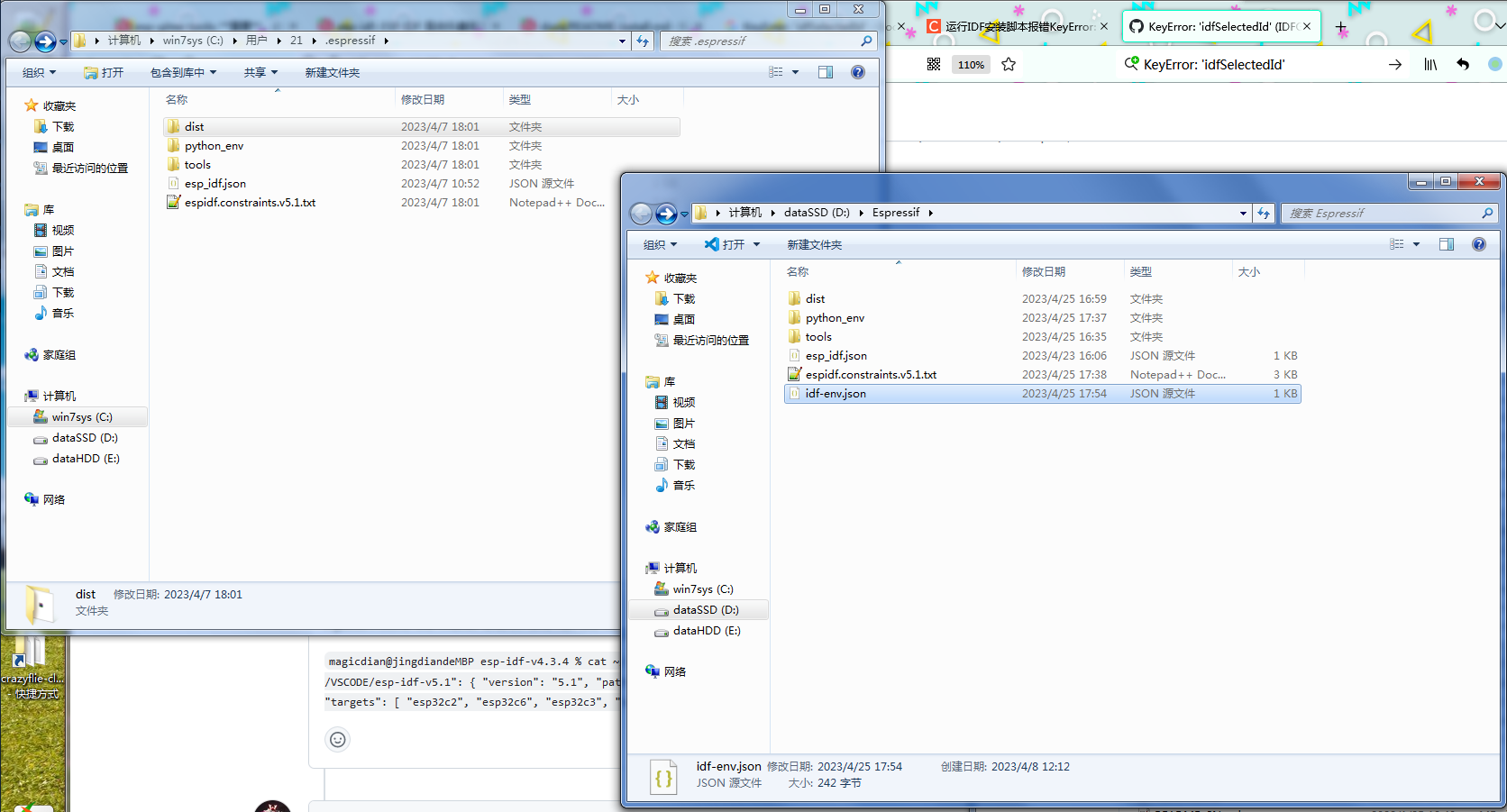Toggle preview pane in Espressif window
The width and height of the screenshot is (1507, 812).
click(1447, 244)
